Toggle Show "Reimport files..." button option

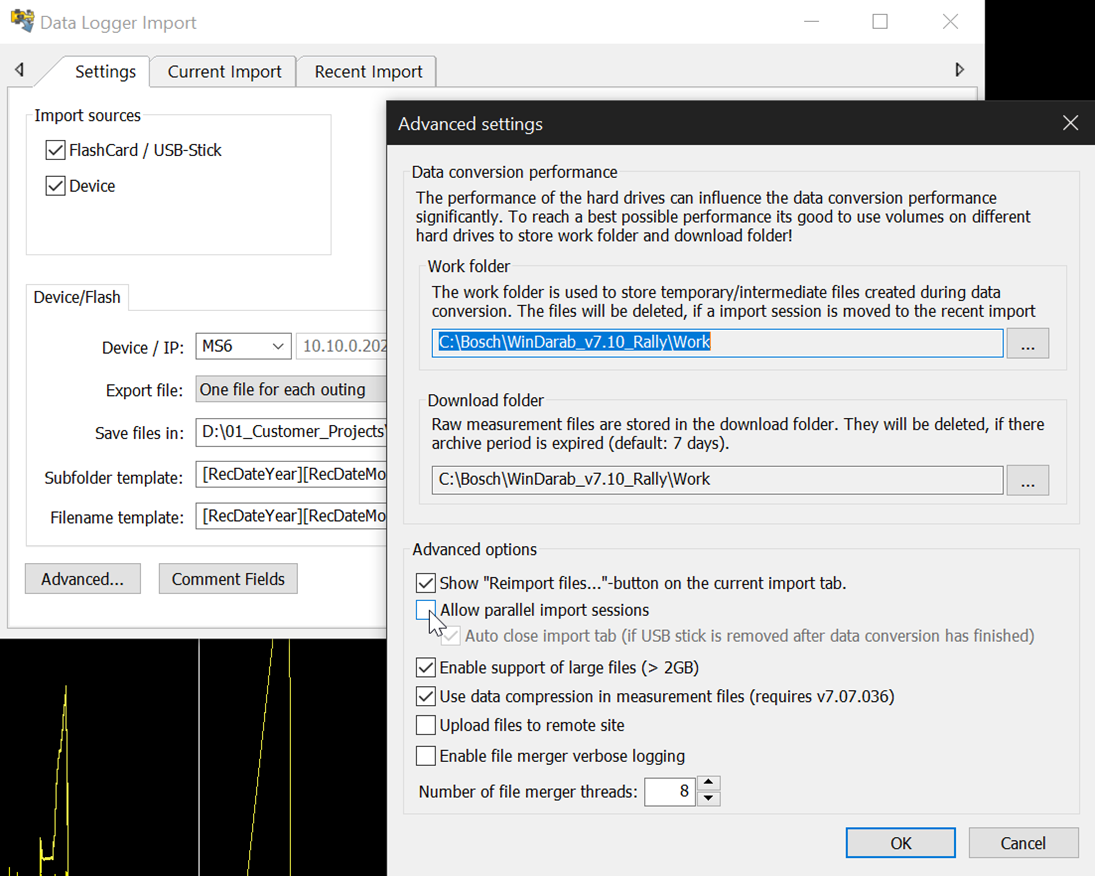425,583
